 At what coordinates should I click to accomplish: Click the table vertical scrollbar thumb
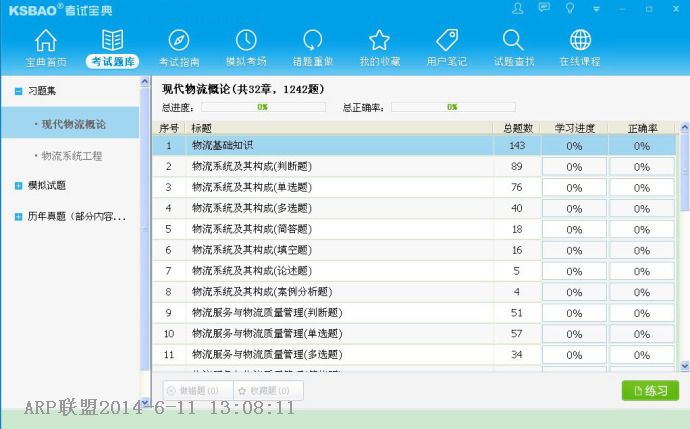[685, 171]
